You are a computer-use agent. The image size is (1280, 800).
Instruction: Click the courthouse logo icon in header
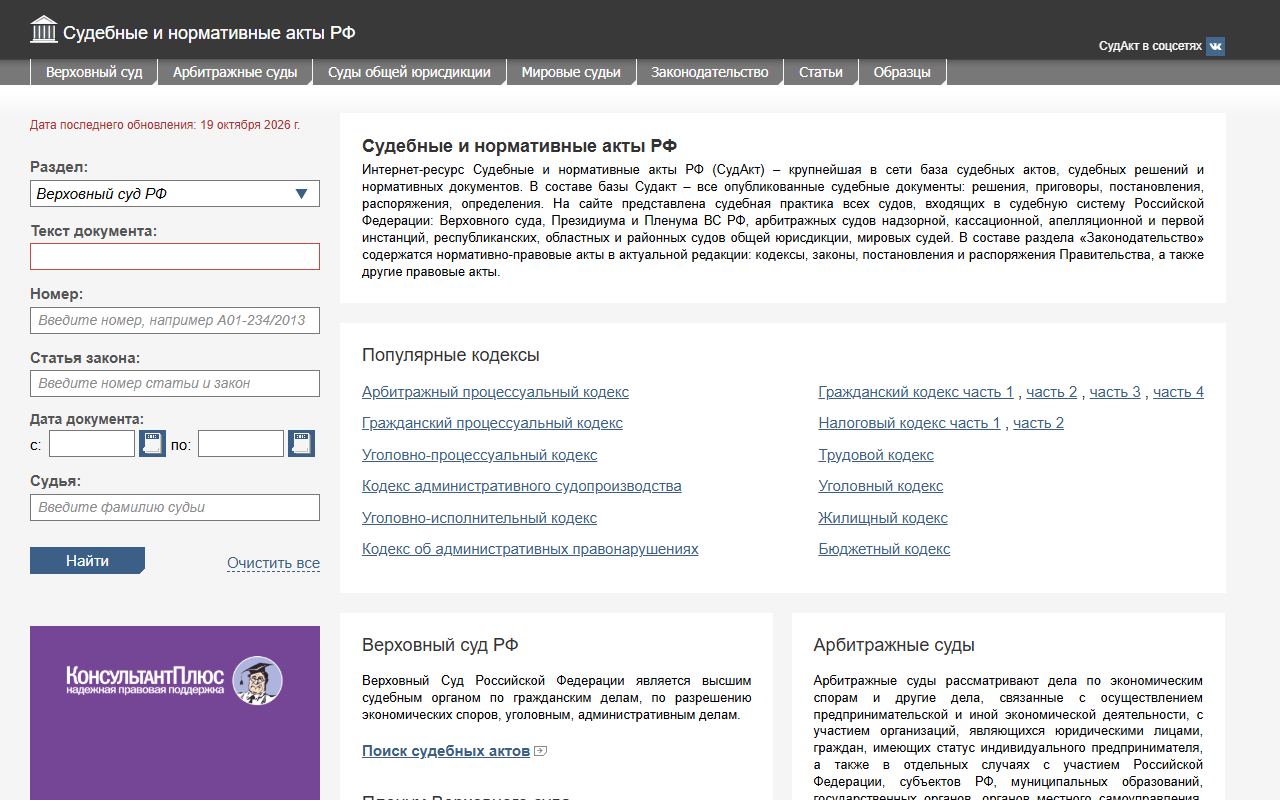(x=44, y=30)
